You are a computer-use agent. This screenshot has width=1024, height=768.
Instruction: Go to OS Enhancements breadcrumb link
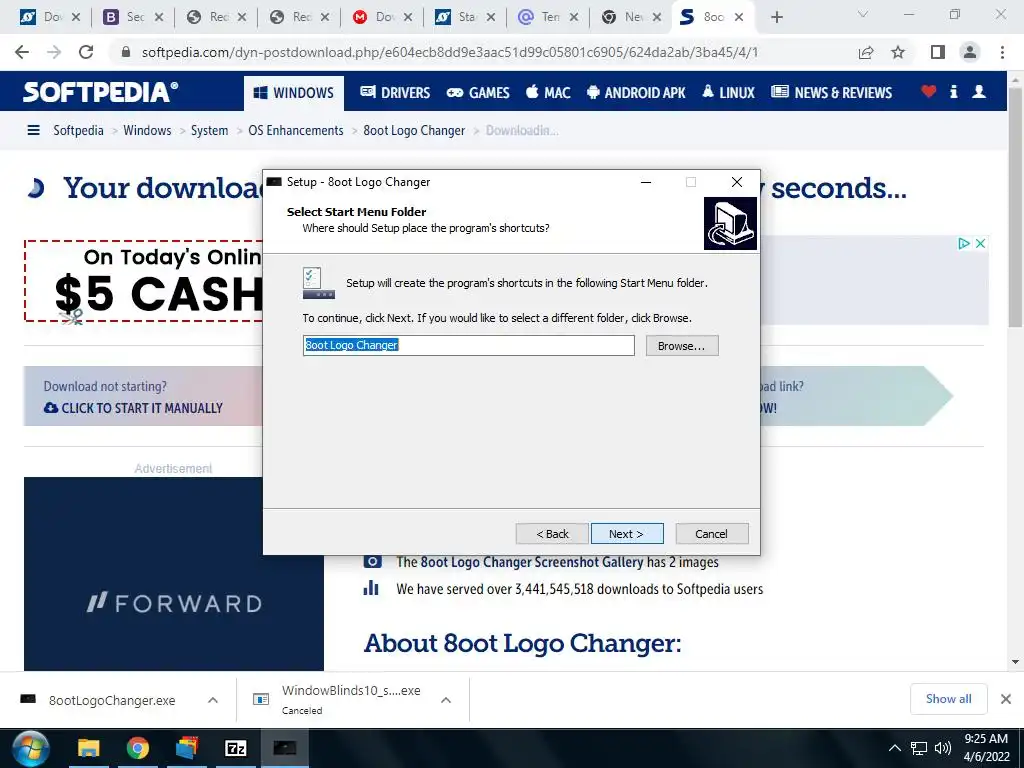296,131
